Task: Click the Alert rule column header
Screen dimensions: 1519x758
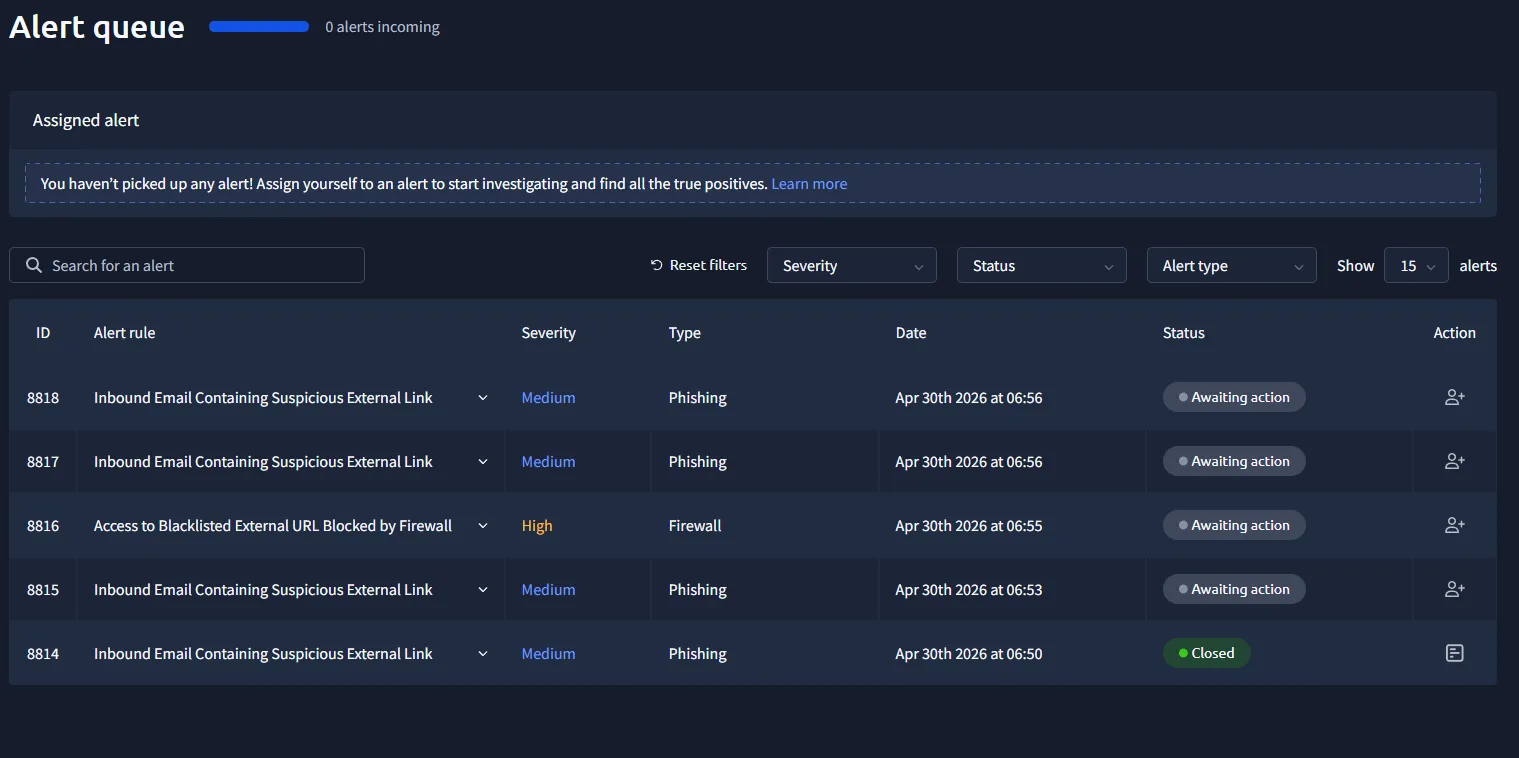Action: click(x=124, y=333)
